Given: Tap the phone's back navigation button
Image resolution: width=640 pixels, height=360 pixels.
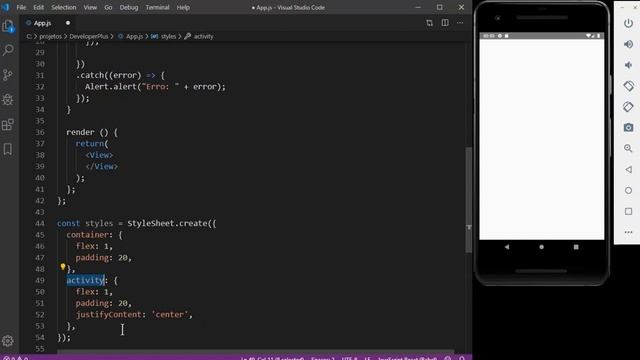Looking at the screenshot, I should click(507, 247).
